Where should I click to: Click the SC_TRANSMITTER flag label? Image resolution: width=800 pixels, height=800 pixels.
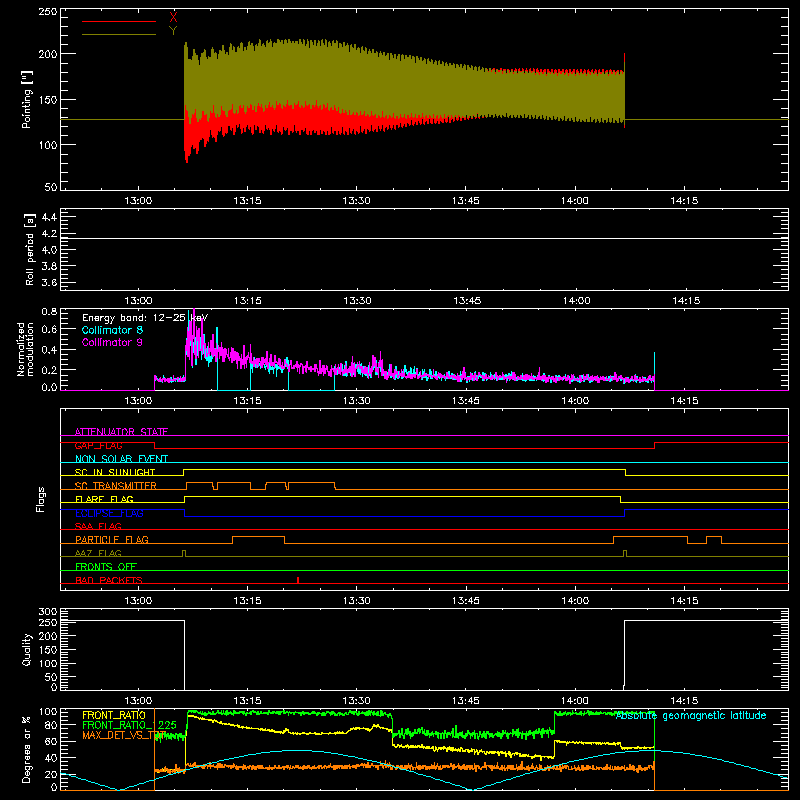[x=116, y=486]
